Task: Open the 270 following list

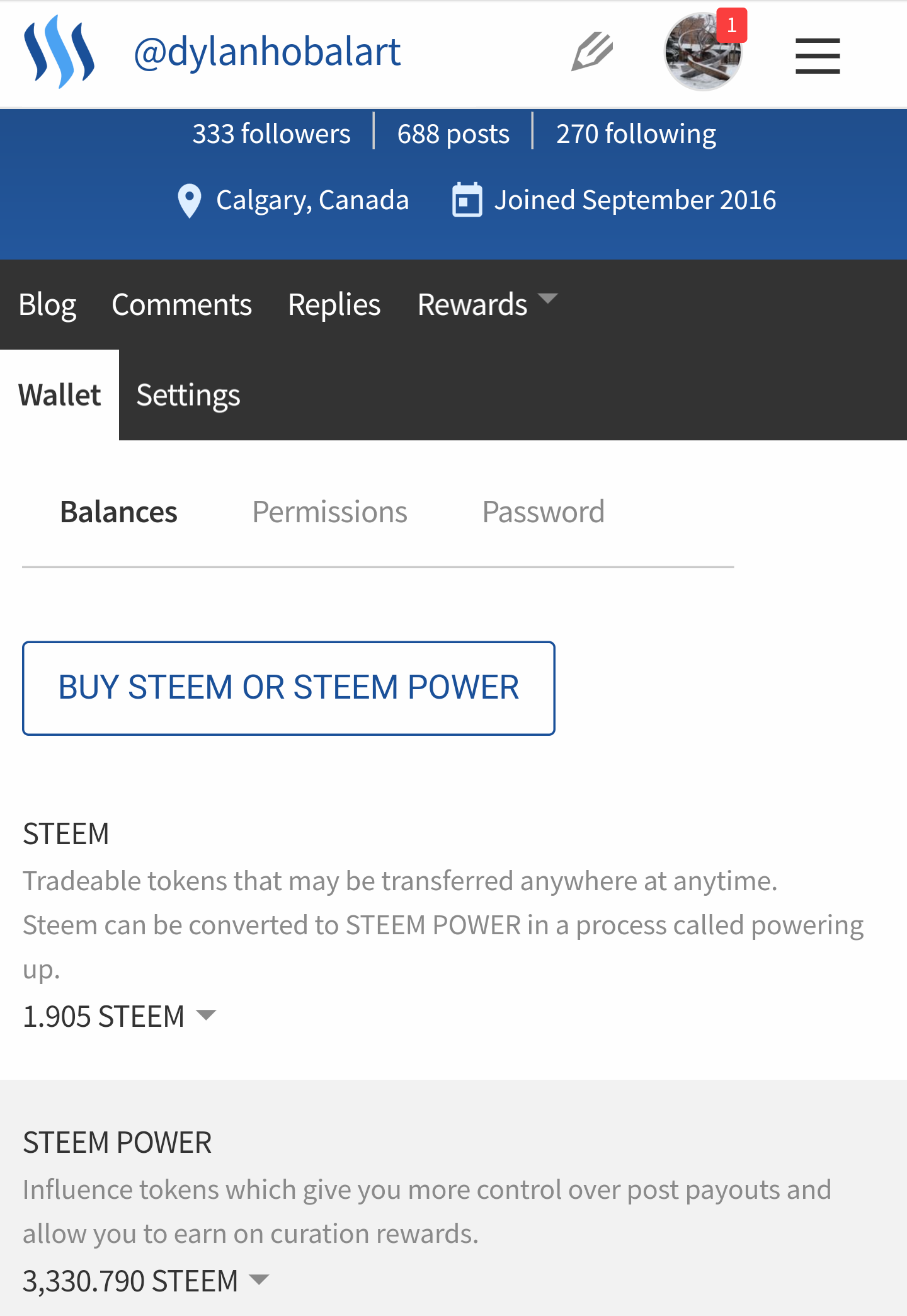Action: pyautogui.click(x=636, y=134)
